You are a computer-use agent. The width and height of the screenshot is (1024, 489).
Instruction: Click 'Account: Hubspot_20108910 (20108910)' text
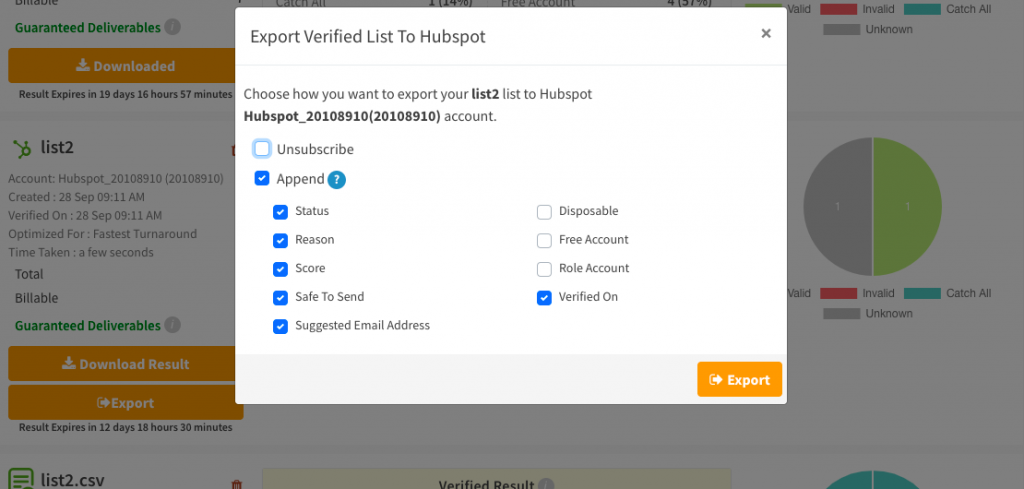point(116,179)
